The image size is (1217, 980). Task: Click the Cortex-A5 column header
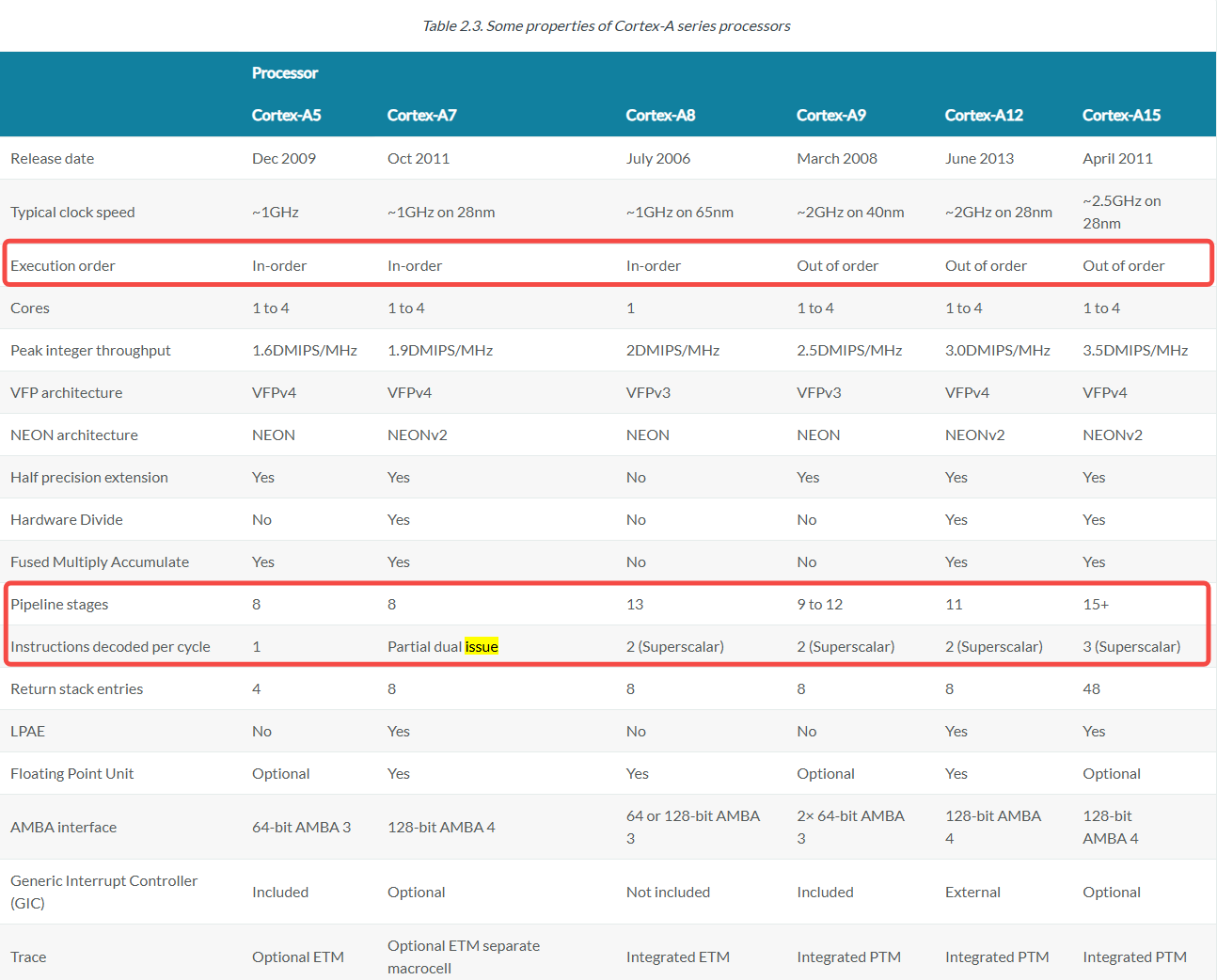286,116
